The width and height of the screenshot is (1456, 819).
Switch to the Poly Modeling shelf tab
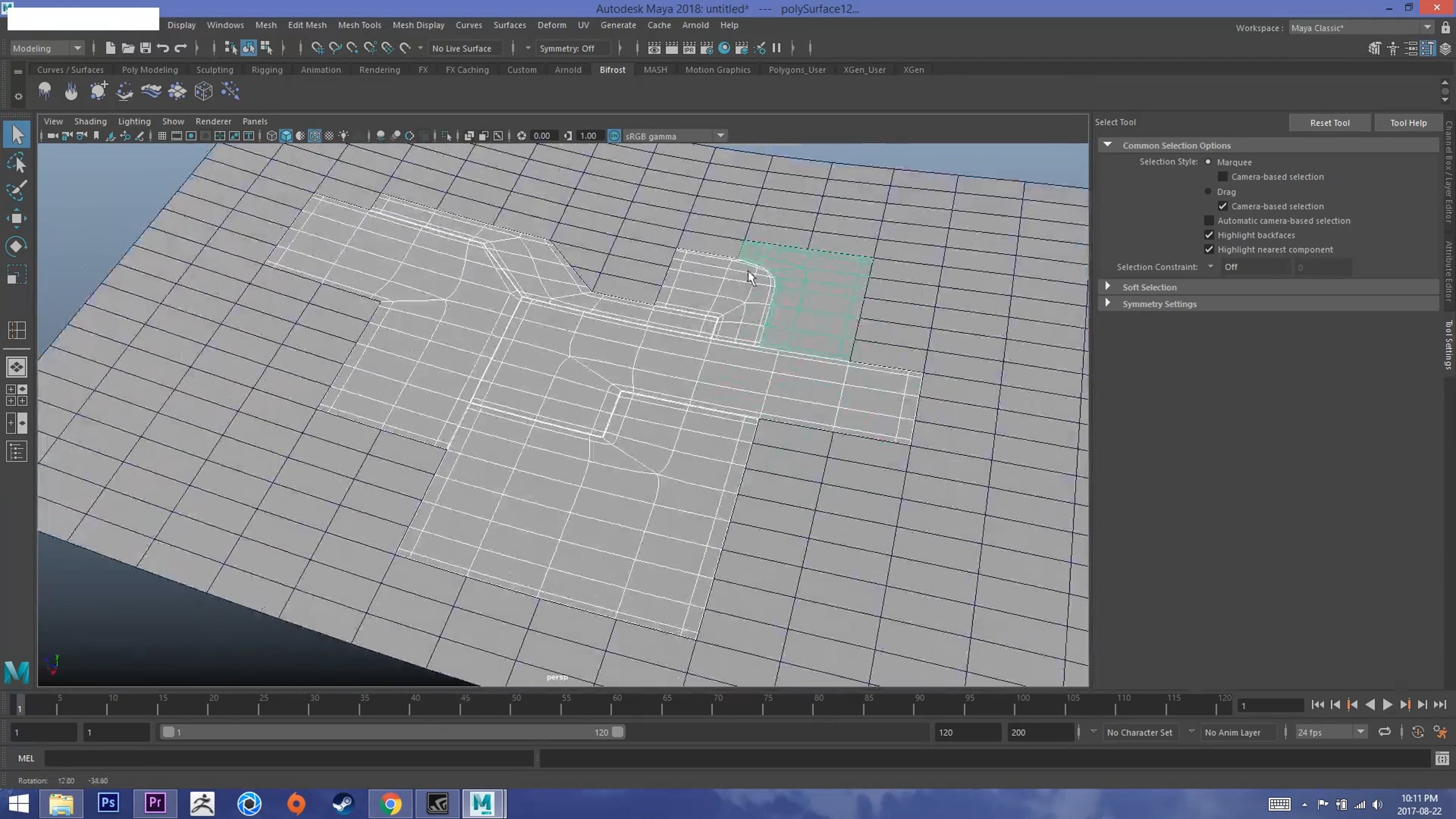150,70
